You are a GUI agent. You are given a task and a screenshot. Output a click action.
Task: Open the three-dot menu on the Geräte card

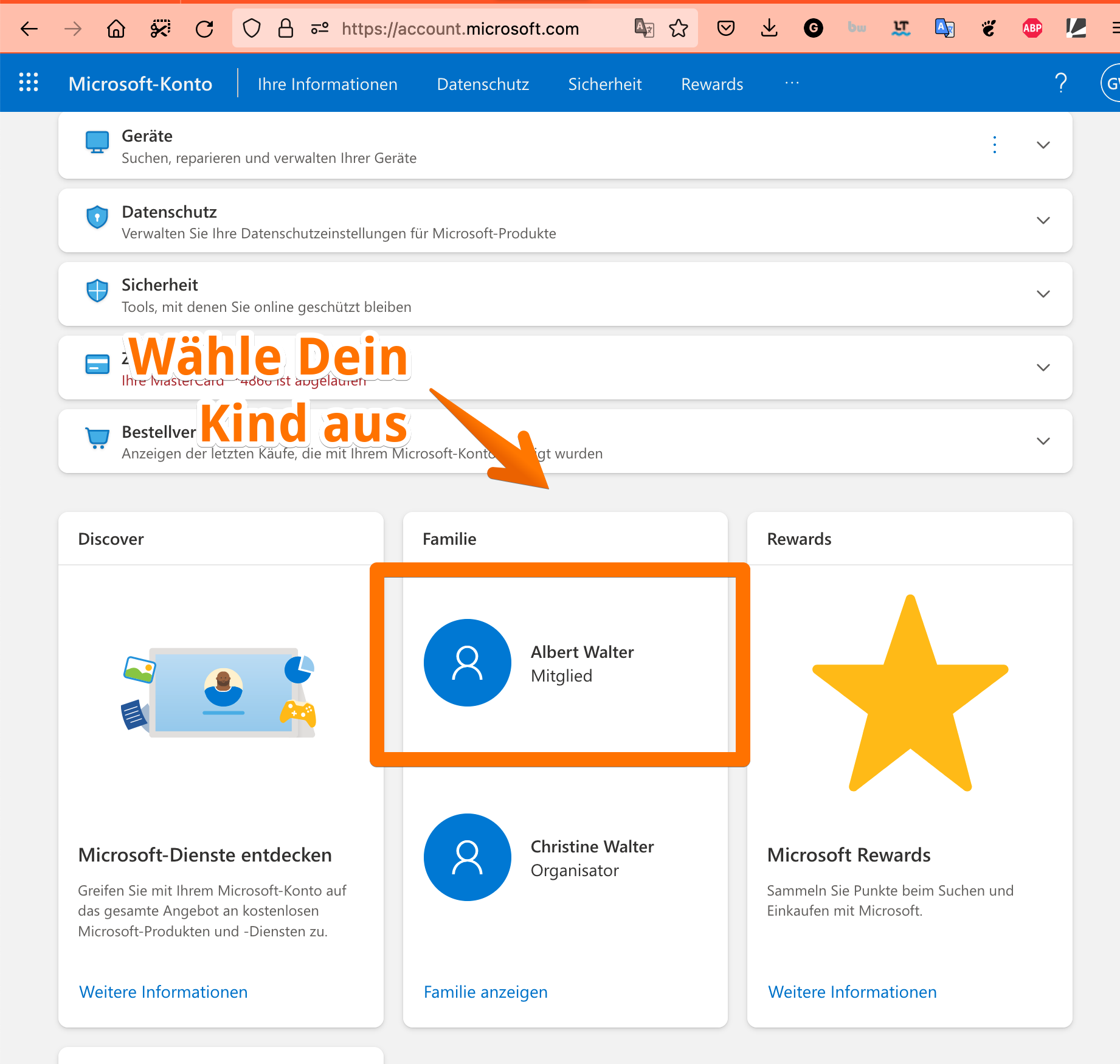click(x=995, y=145)
